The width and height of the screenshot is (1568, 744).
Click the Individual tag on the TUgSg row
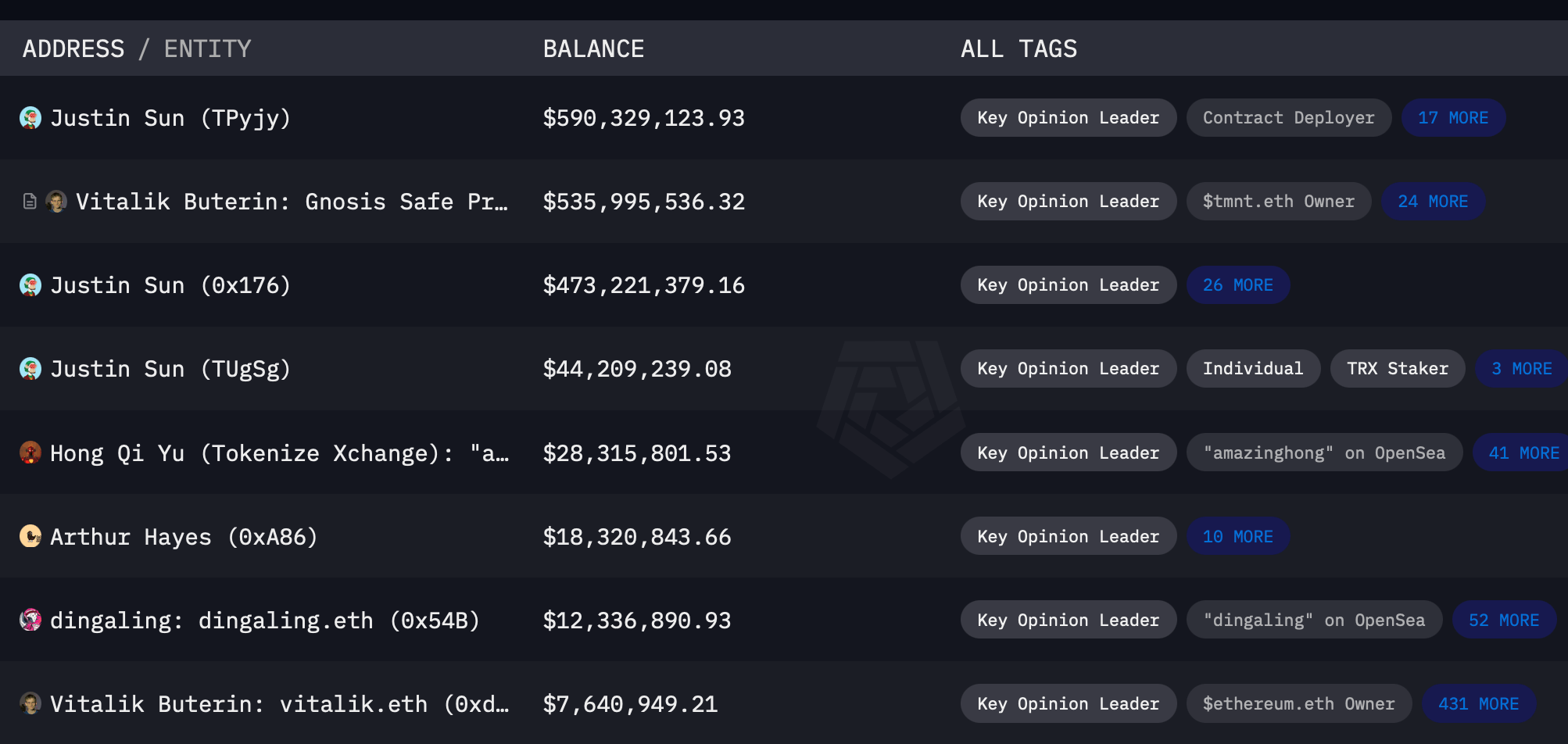[1253, 368]
